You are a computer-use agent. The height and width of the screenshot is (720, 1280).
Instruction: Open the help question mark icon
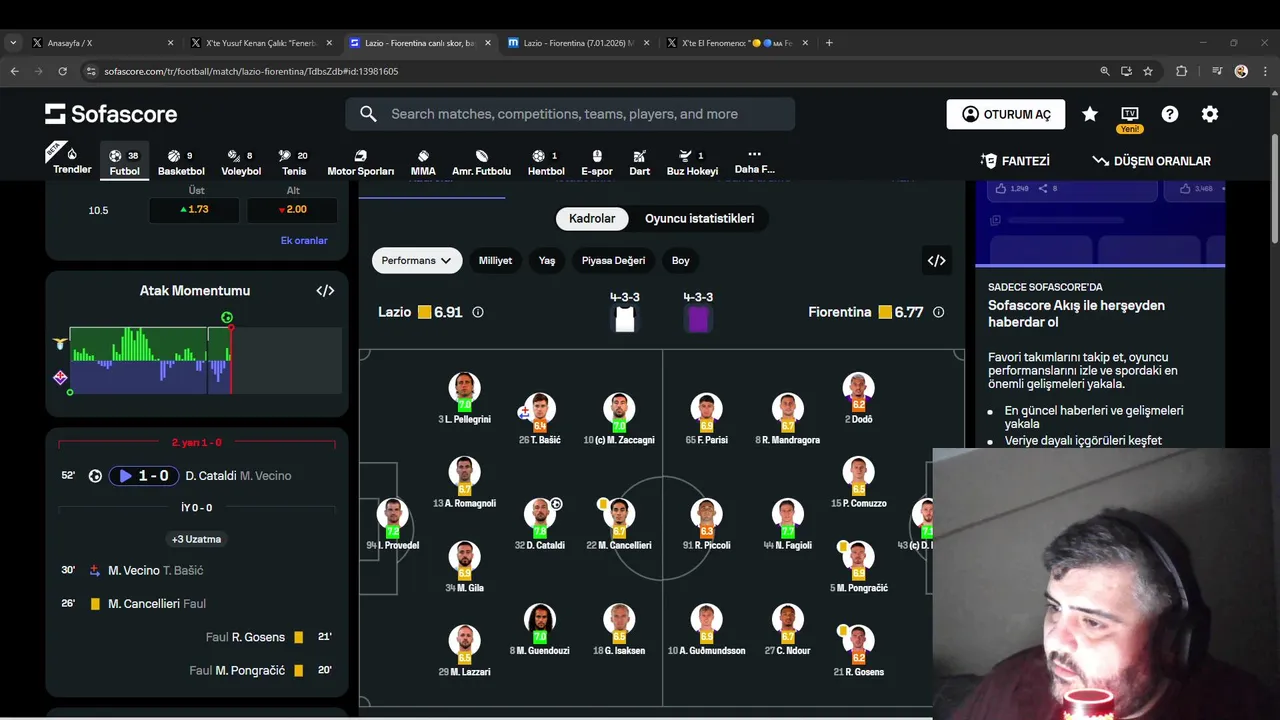click(x=1170, y=114)
